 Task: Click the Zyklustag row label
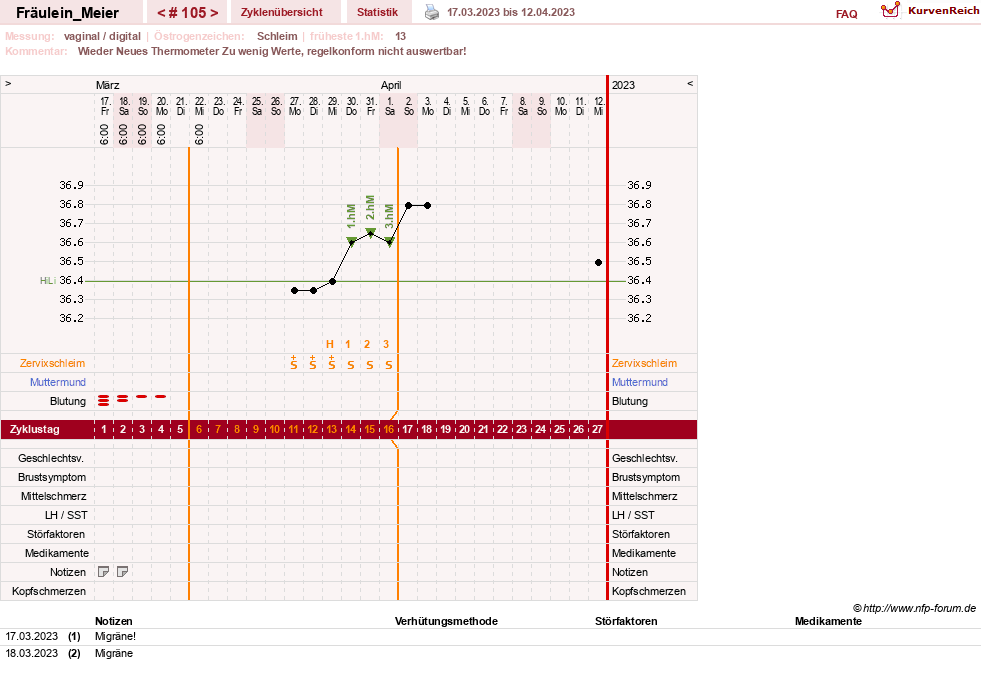point(34,430)
